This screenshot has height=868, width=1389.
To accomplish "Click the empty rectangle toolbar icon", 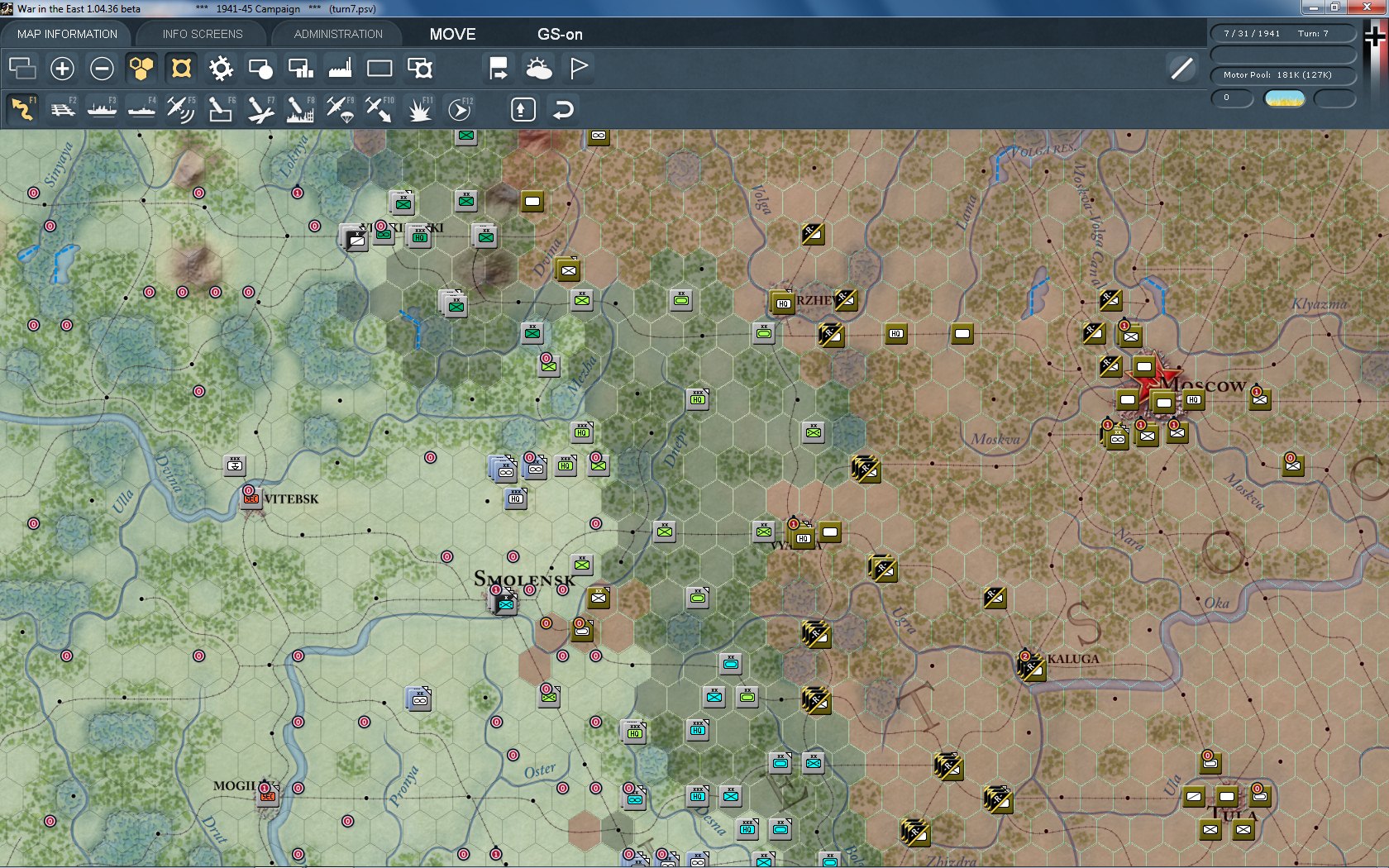I will pos(379,68).
